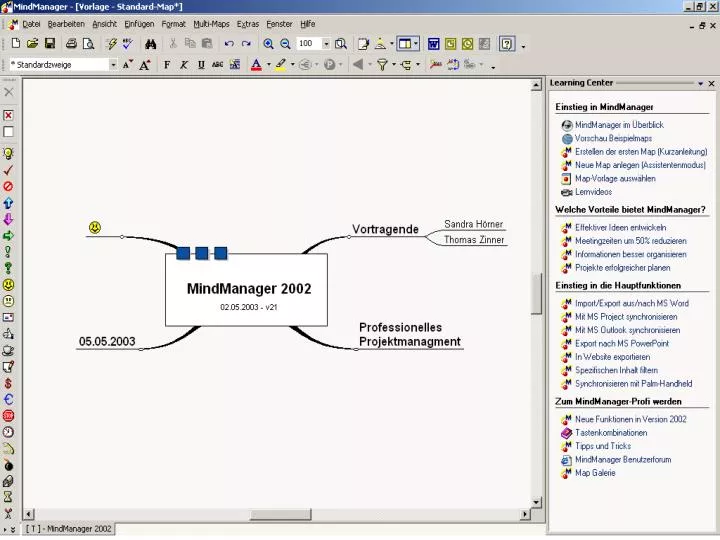The height and width of the screenshot is (540, 720).
Task: Open the Einfügen menu
Action: (139, 24)
